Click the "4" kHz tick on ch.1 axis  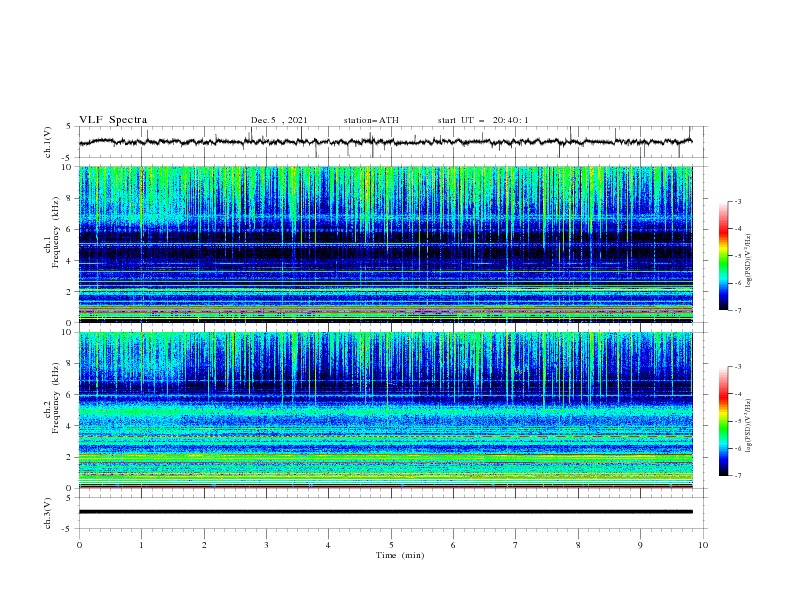pos(70,261)
